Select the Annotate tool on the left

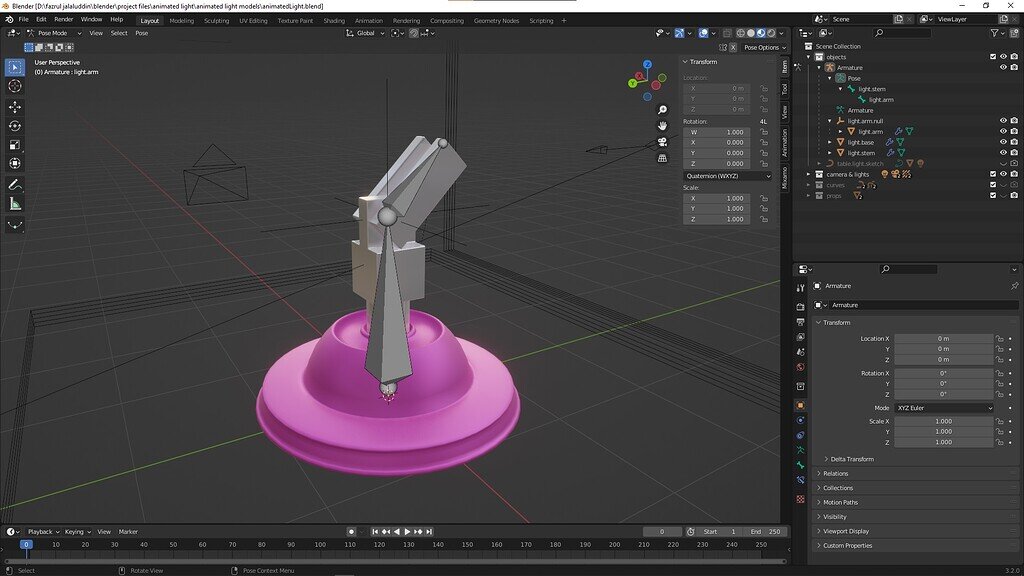(x=13, y=185)
